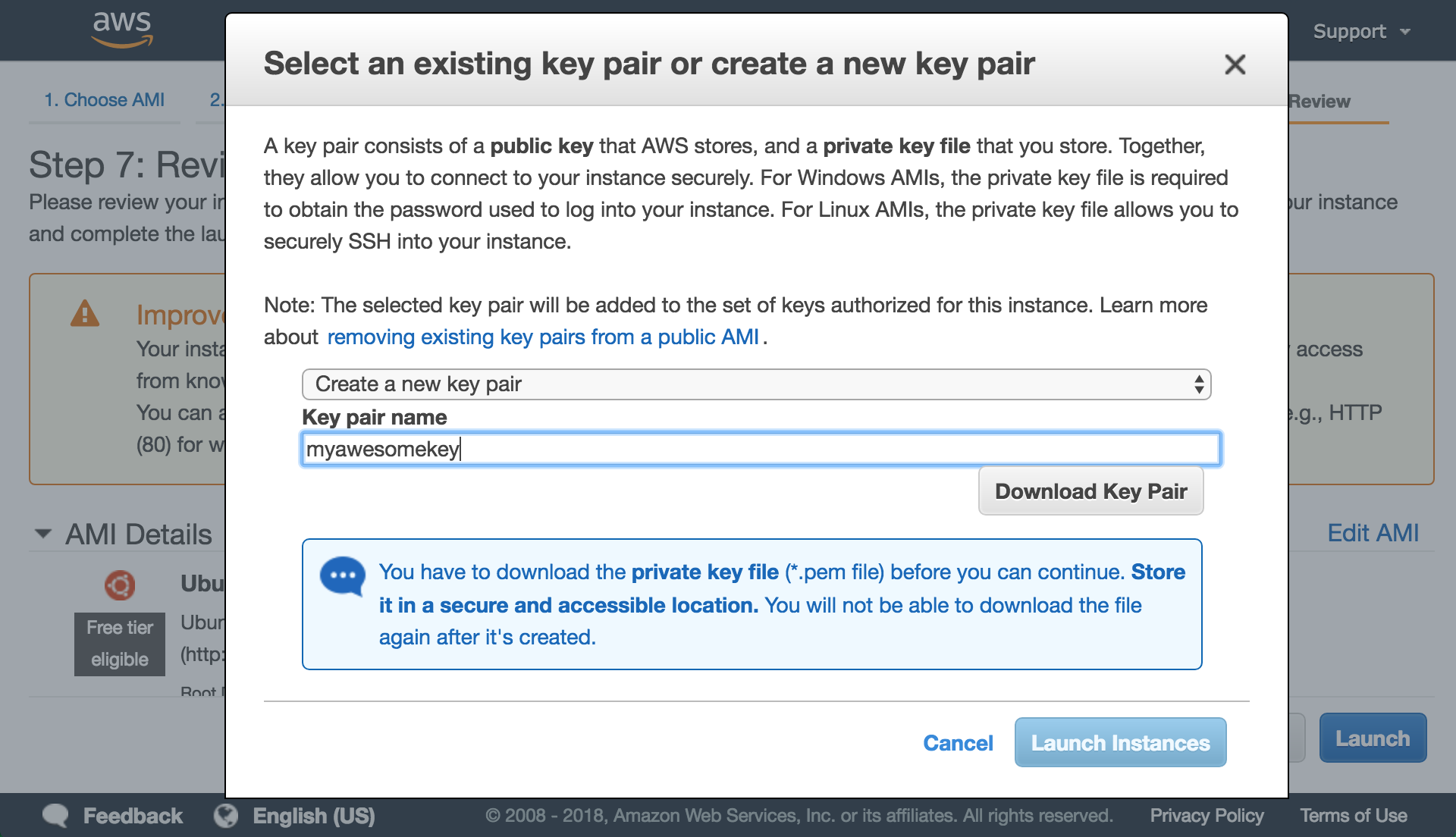The height and width of the screenshot is (837, 1456).
Task: Cancel the key pair dialog
Action: [x=958, y=743]
